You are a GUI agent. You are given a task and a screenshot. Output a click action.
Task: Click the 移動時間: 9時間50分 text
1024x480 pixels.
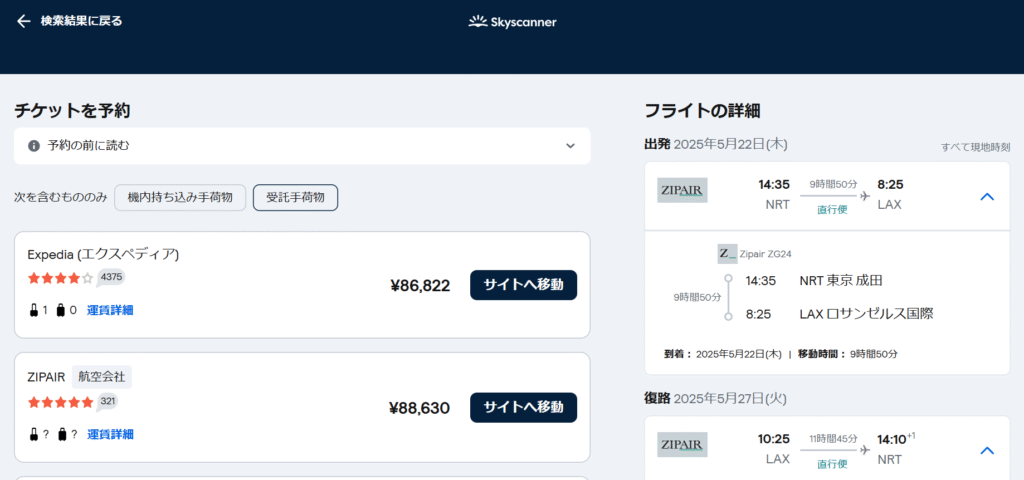[x=848, y=355]
